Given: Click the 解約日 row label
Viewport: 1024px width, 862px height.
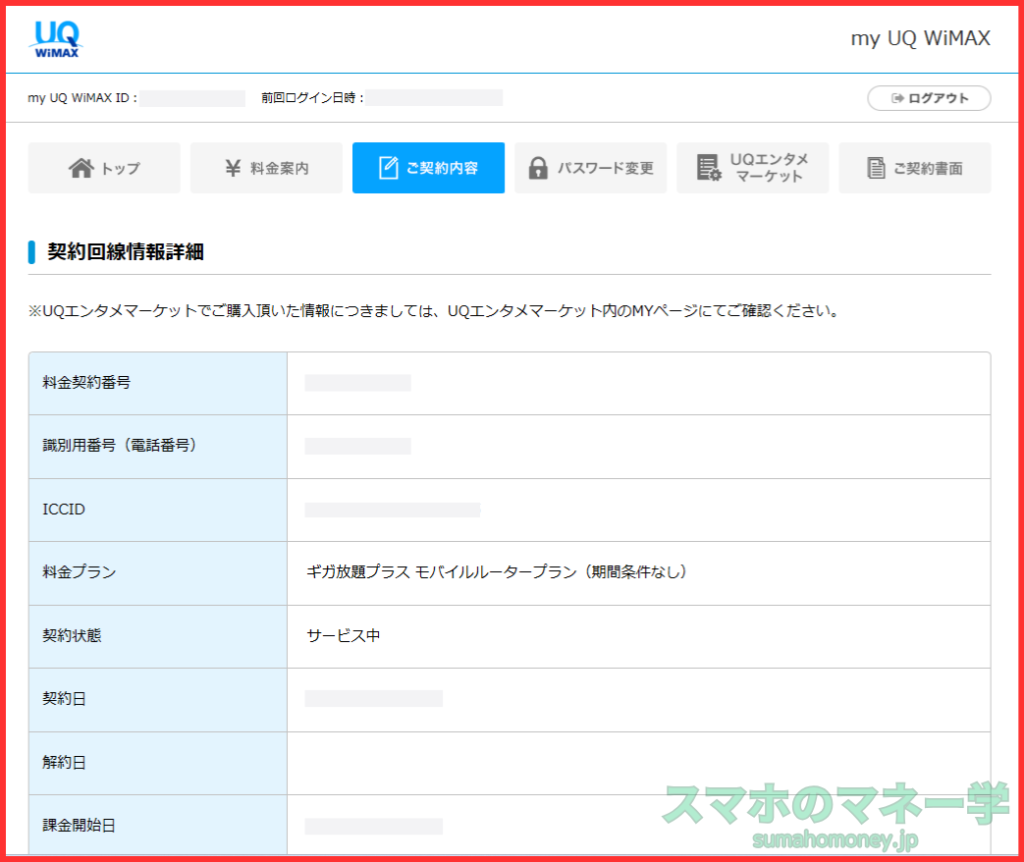Looking at the screenshot, I should coord(64,762).
